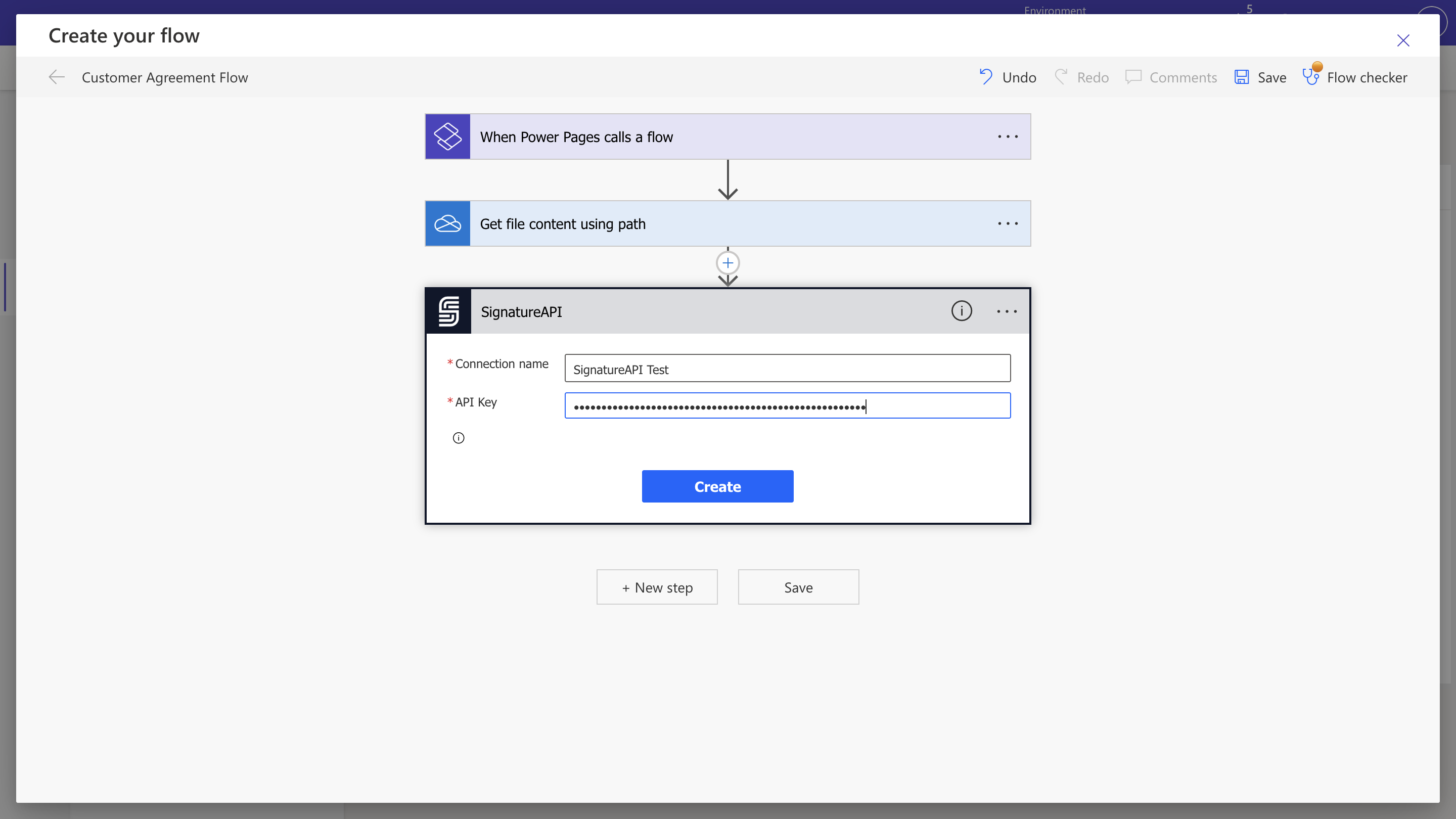Click the Power Pages trigger icon
The height and width of the screenshot is (819, 1456).
447,137
